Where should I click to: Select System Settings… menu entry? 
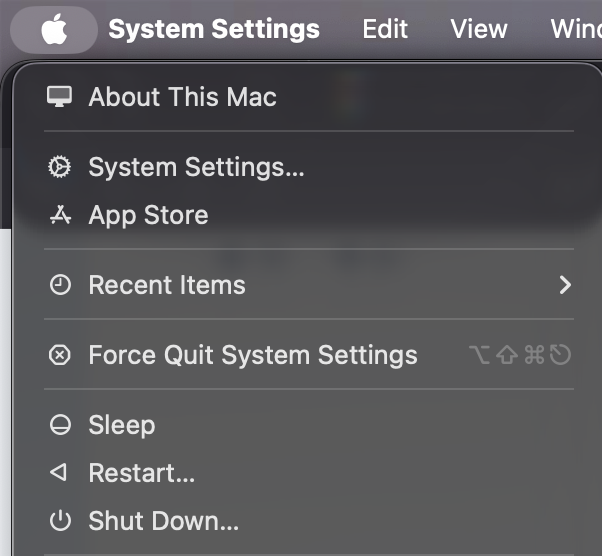196,167
